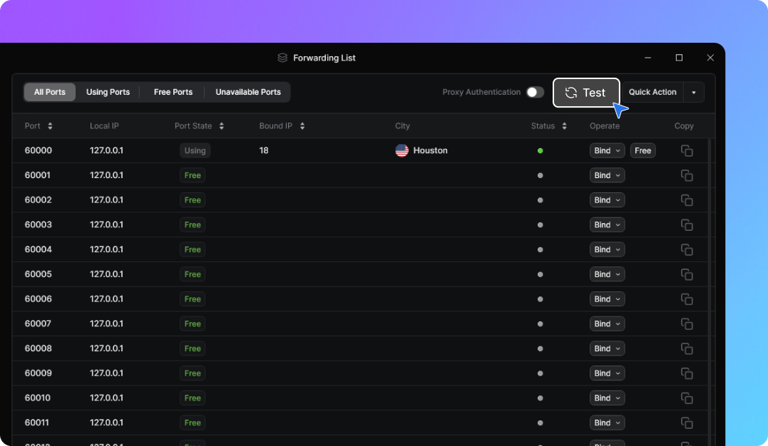Sort list by Port column arrows
Viewport: 768px width, 446px height.
point(50,126)
